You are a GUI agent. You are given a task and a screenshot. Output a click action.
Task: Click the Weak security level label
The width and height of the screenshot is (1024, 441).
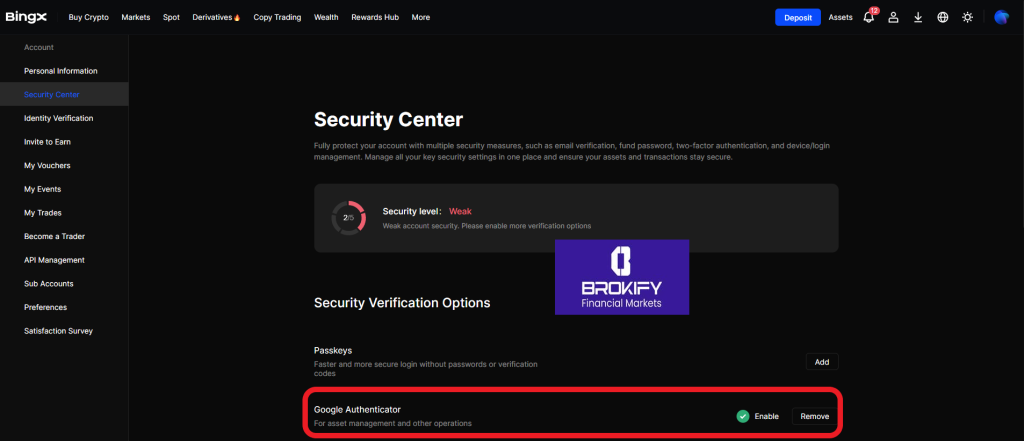pyautogui.click(x=460, y=211)
